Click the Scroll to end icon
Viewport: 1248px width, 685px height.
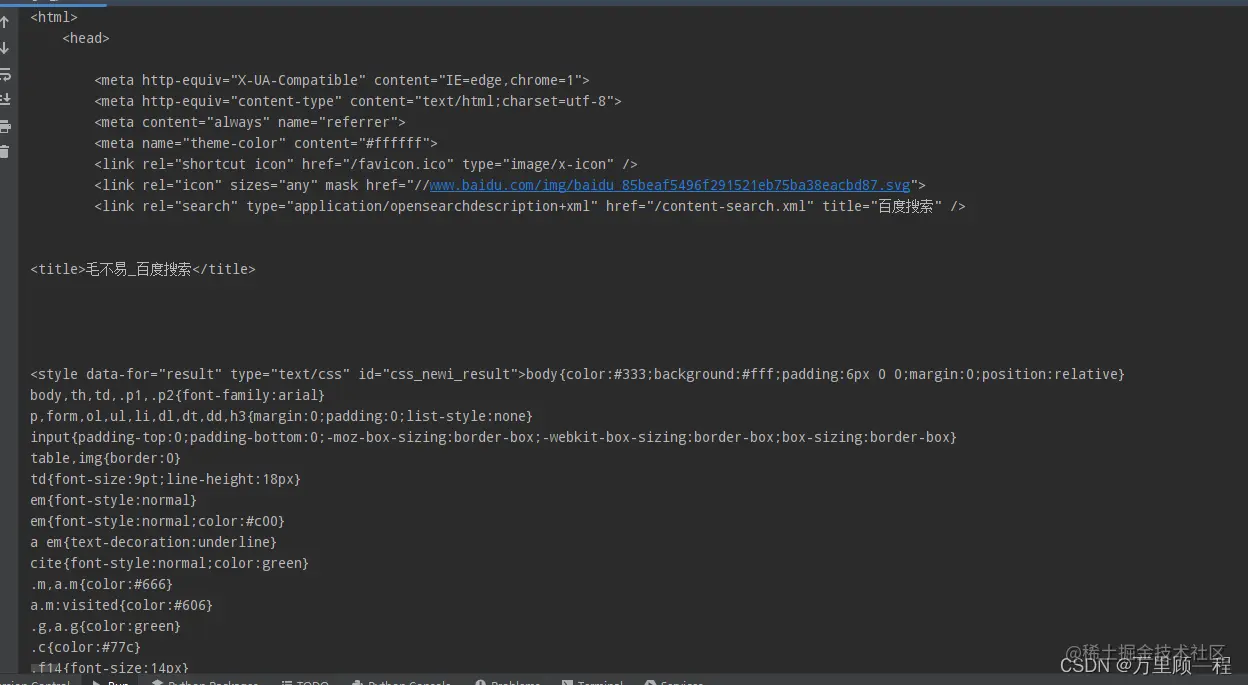pos(5,100)
